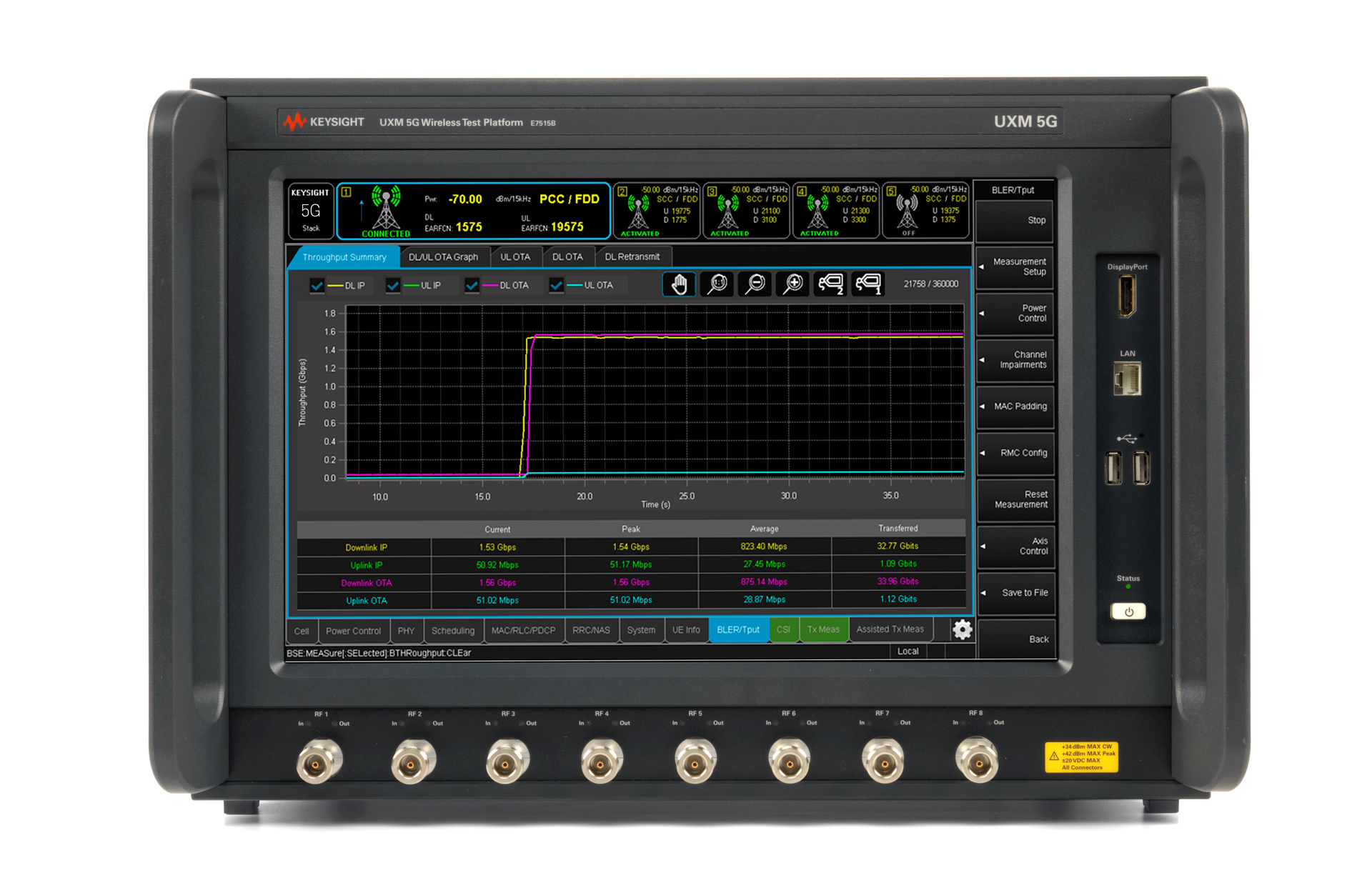1372x873 pixels.
Task: Open the RRC/NAS tab
Action: [x=592, y=629]
